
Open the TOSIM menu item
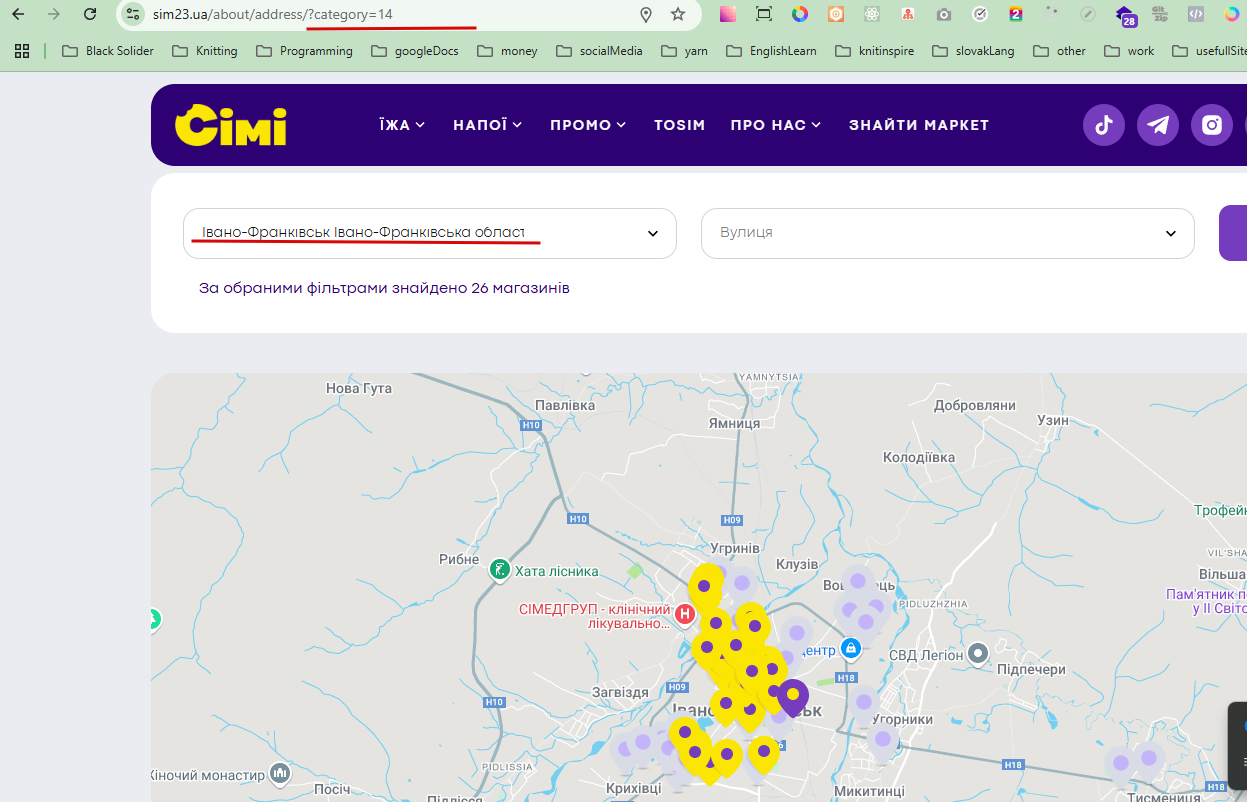tap(680, 125)
